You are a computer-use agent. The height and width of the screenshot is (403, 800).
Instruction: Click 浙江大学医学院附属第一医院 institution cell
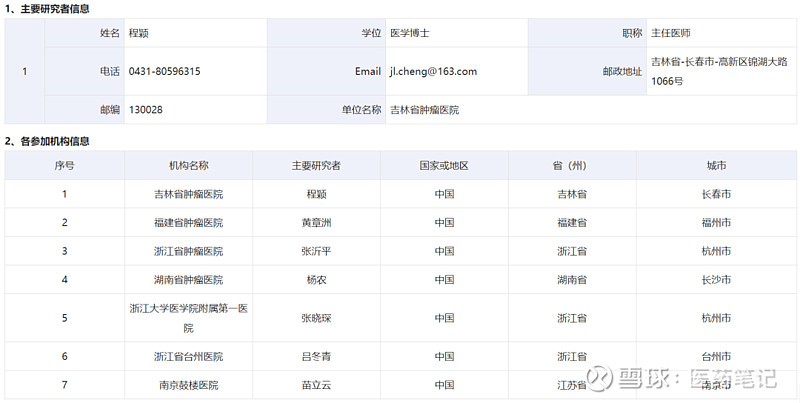point(189,318)
